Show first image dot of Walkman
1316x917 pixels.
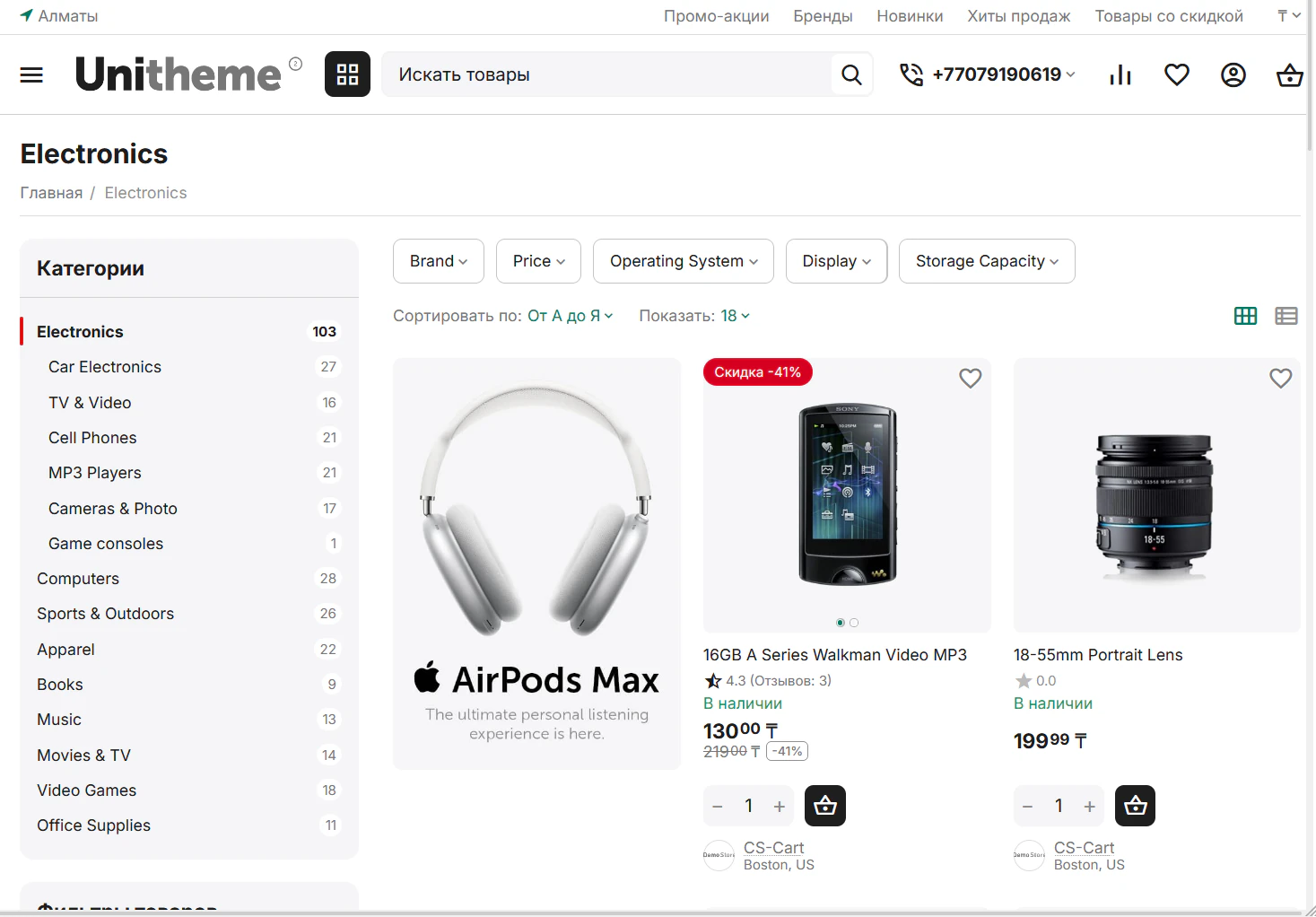coord(841,623)
